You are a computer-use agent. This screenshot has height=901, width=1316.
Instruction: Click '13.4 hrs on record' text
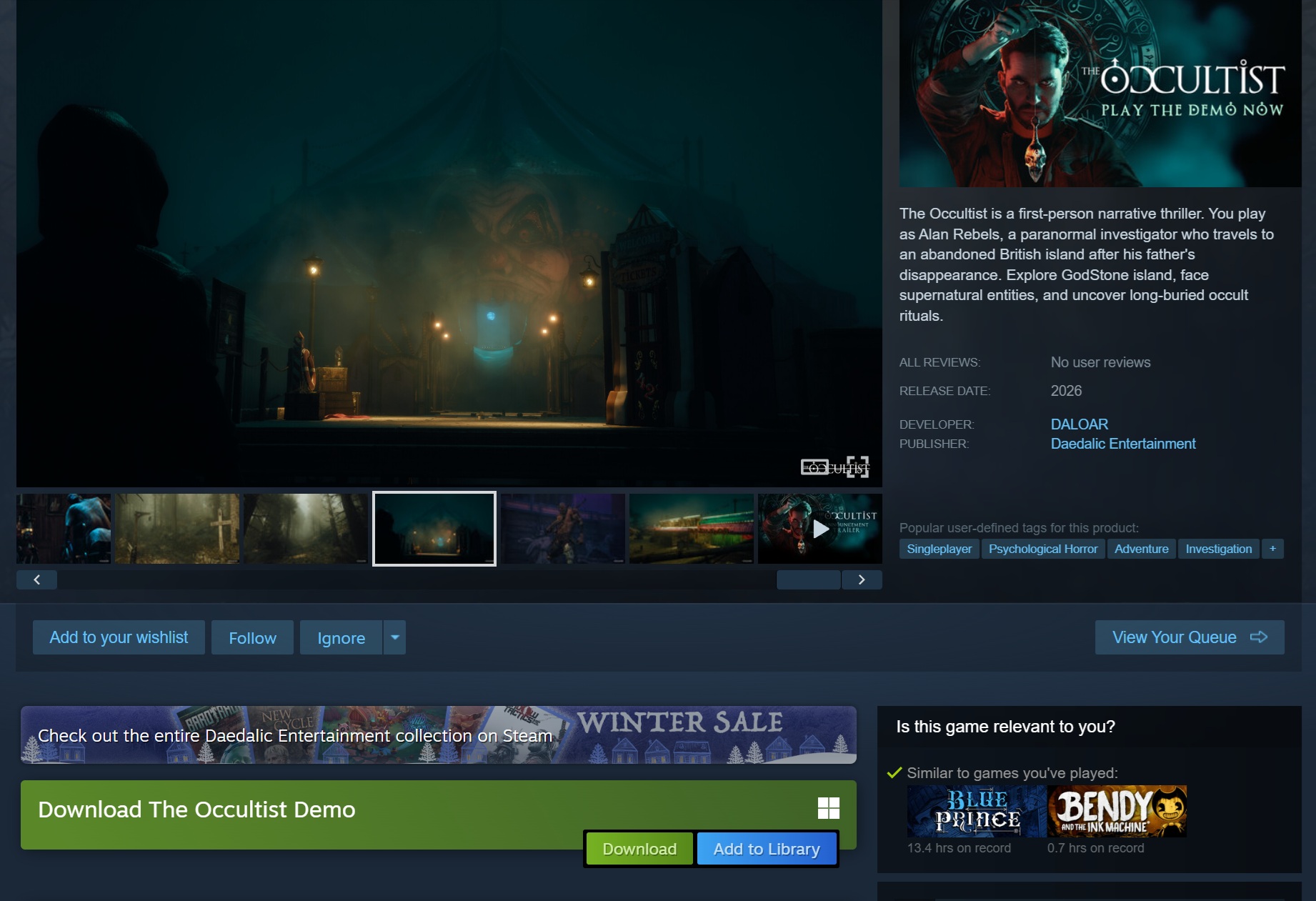(959, 848)
